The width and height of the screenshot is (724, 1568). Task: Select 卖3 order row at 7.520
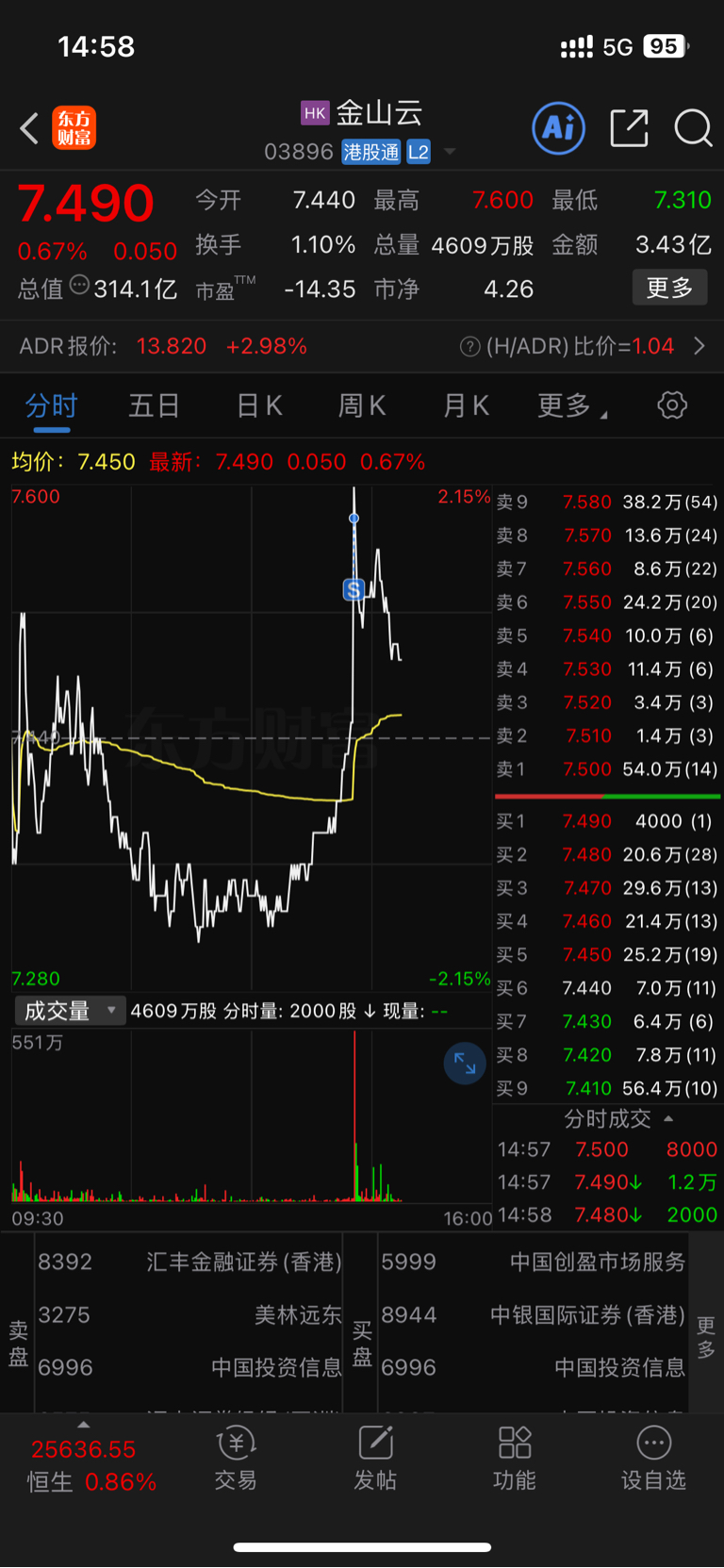(x=607, y=702)
